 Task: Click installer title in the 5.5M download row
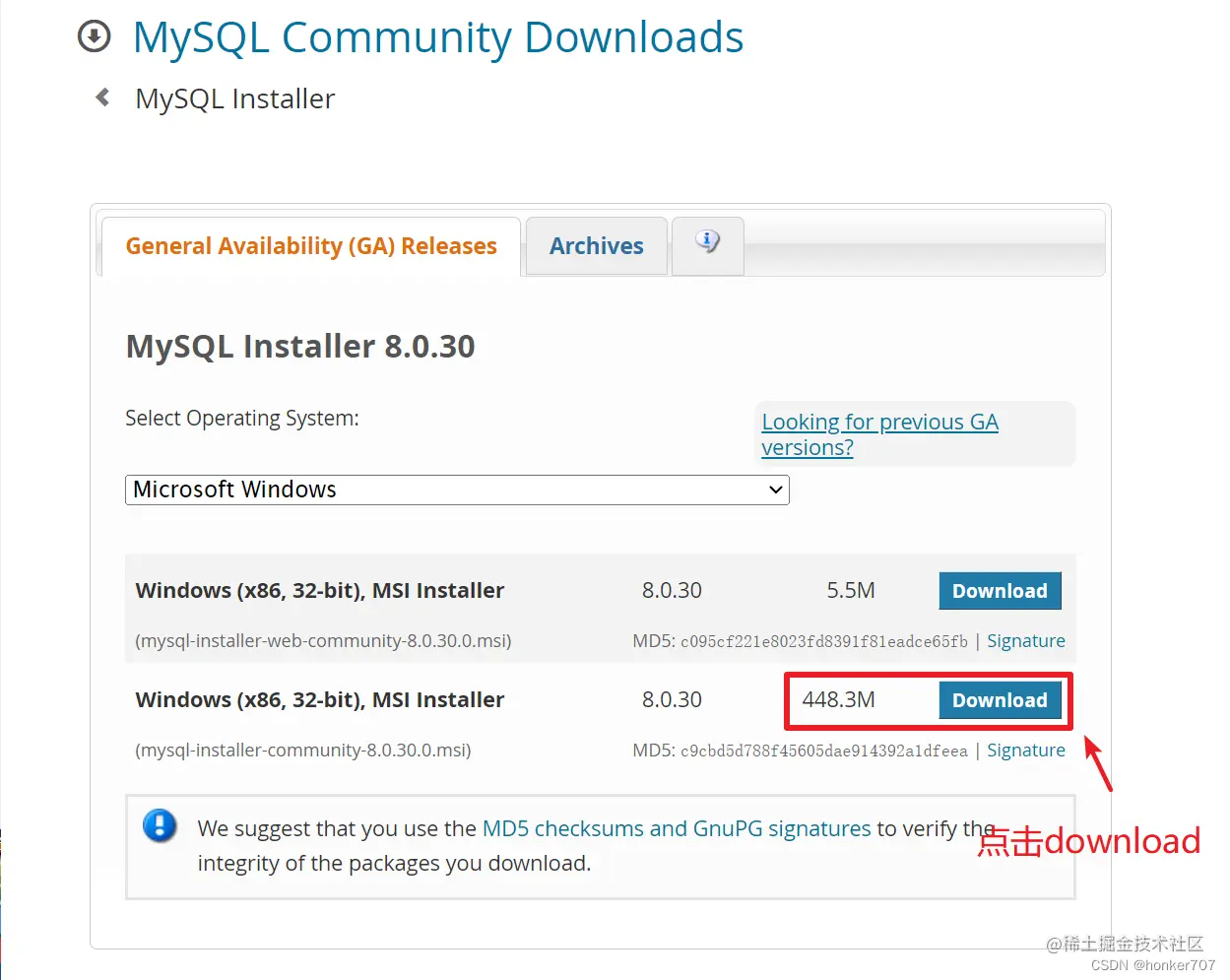pos(320,591)
